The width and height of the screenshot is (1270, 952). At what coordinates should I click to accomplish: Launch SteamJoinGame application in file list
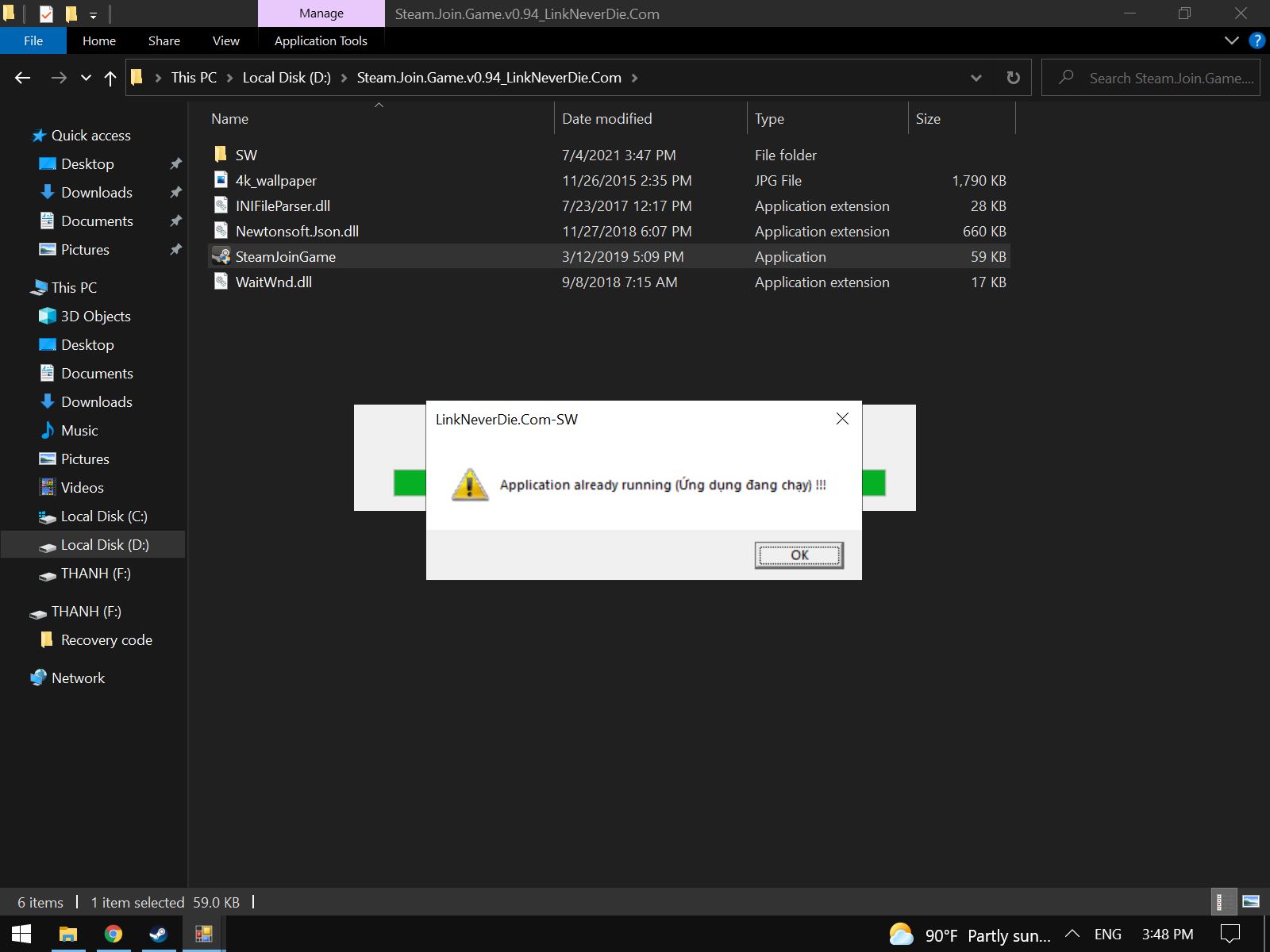[x=286, y=256]
